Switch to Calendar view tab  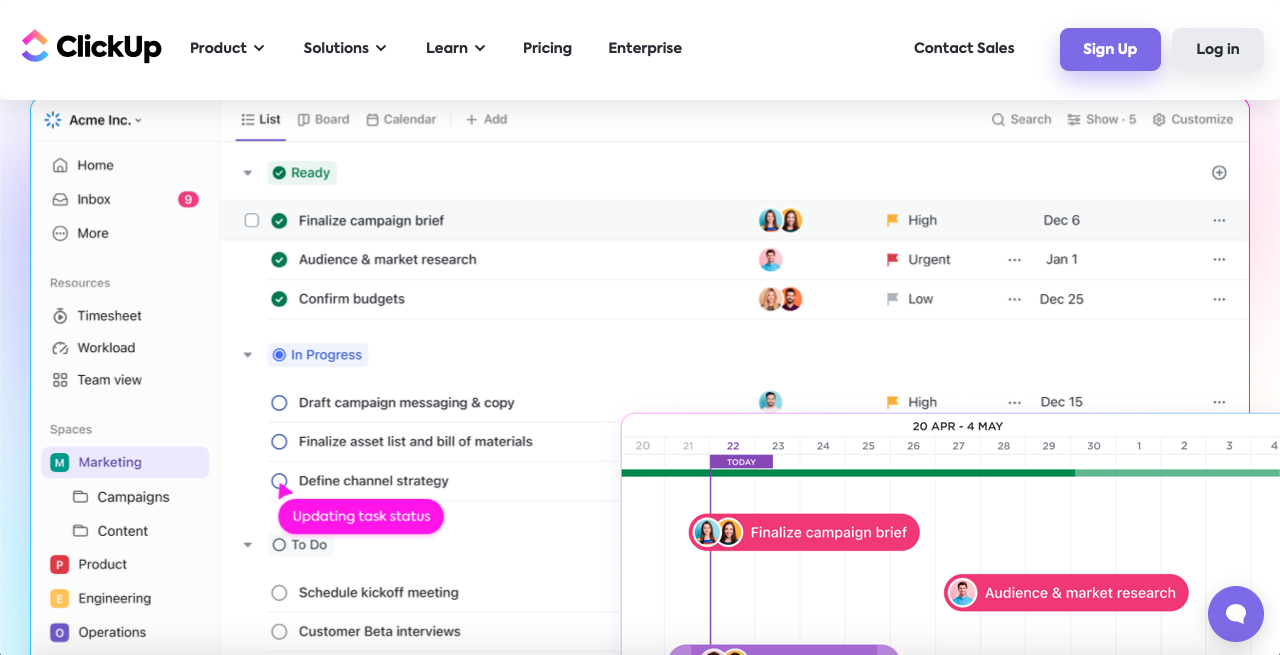click(x=401, y=119)
